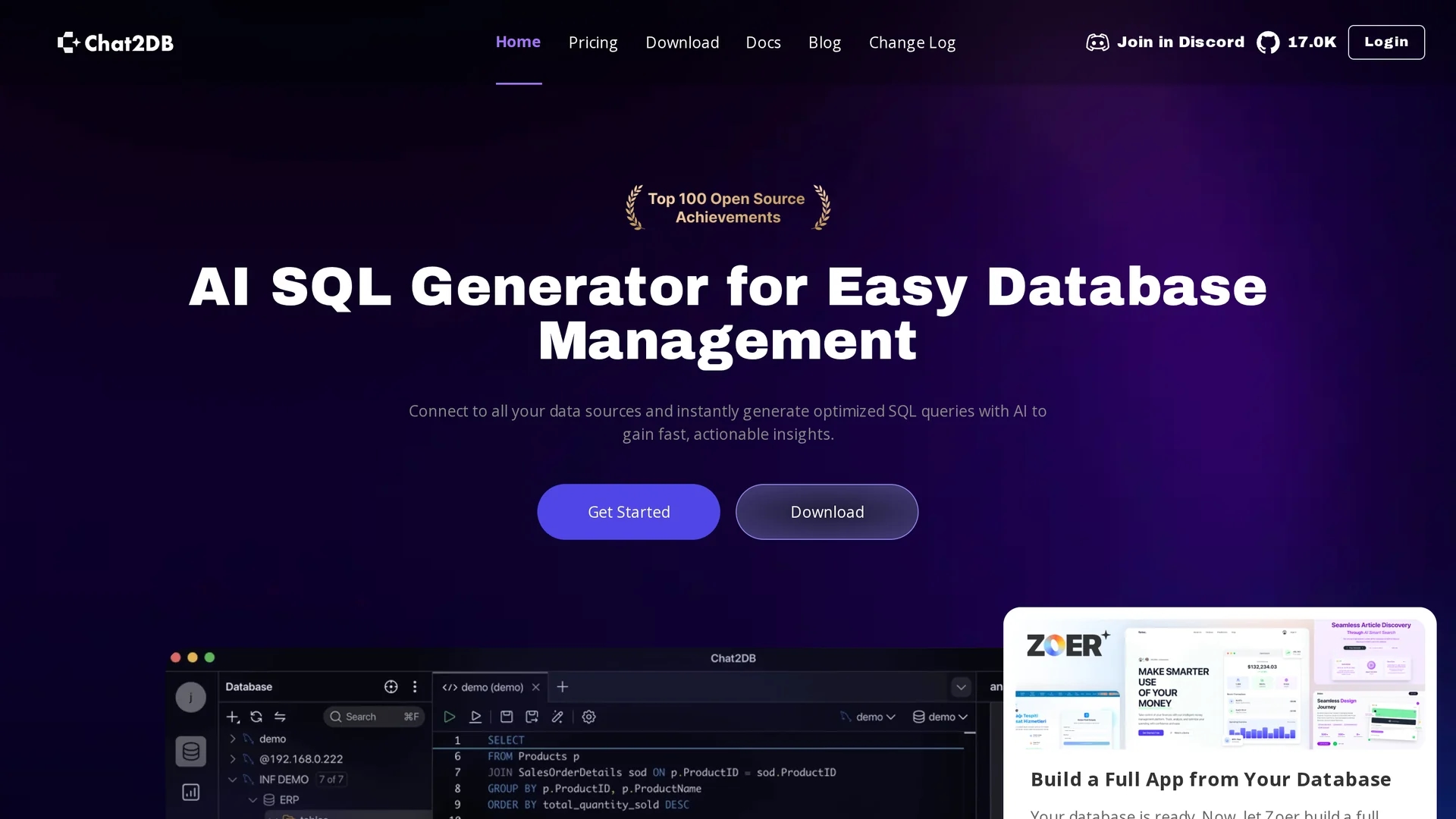
Task: Expand the @192.168.0.222 connection node
Action: pos(233,759)
